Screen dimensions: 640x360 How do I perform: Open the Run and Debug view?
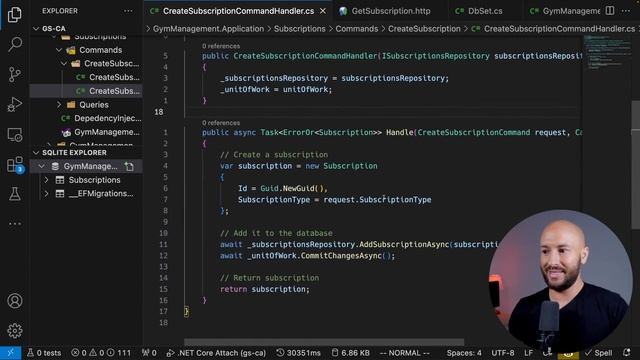[x=15, y=104]
